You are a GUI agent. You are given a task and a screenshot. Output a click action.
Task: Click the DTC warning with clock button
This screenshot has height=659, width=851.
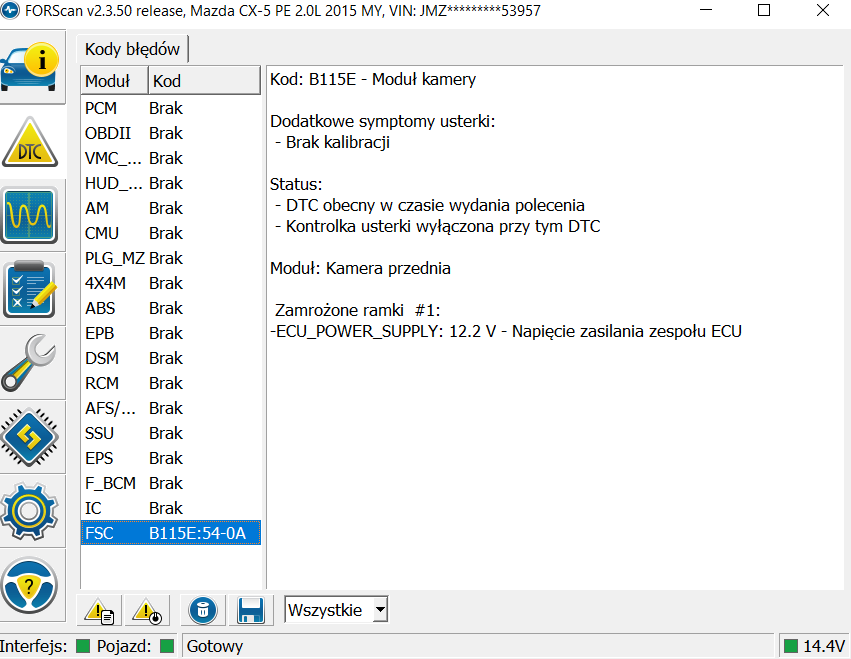tap(148, 610)
